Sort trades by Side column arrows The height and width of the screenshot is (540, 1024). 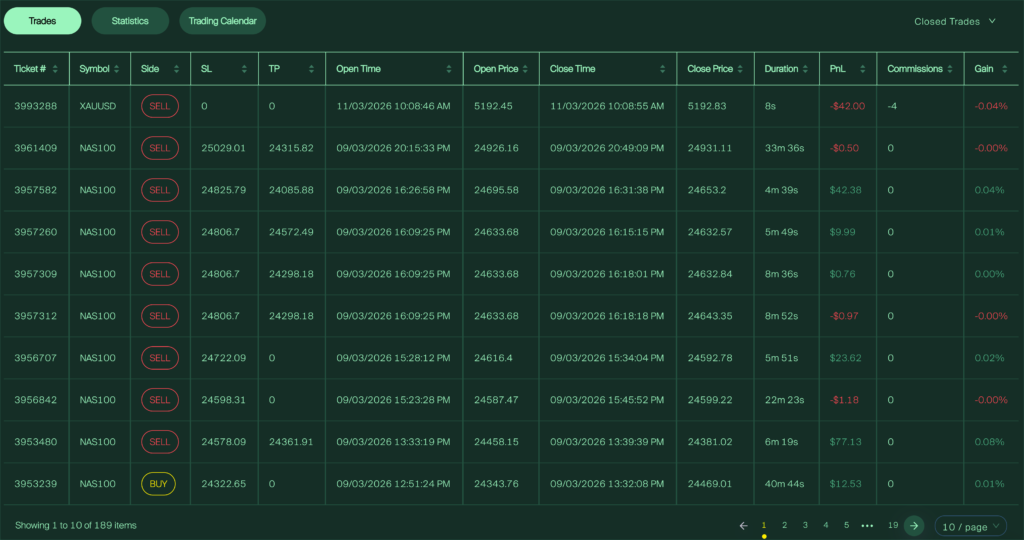tap(177, 69)
